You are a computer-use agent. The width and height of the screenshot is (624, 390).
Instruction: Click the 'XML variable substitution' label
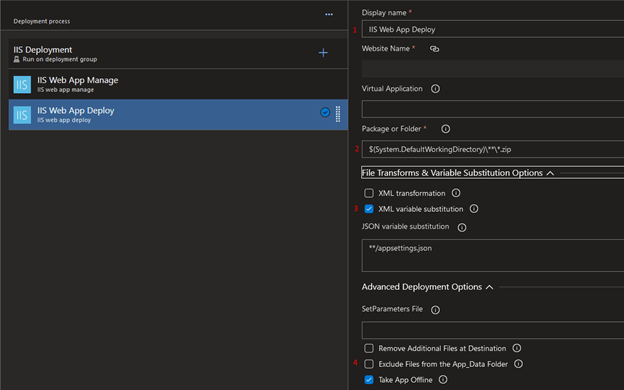pos(421,209)
